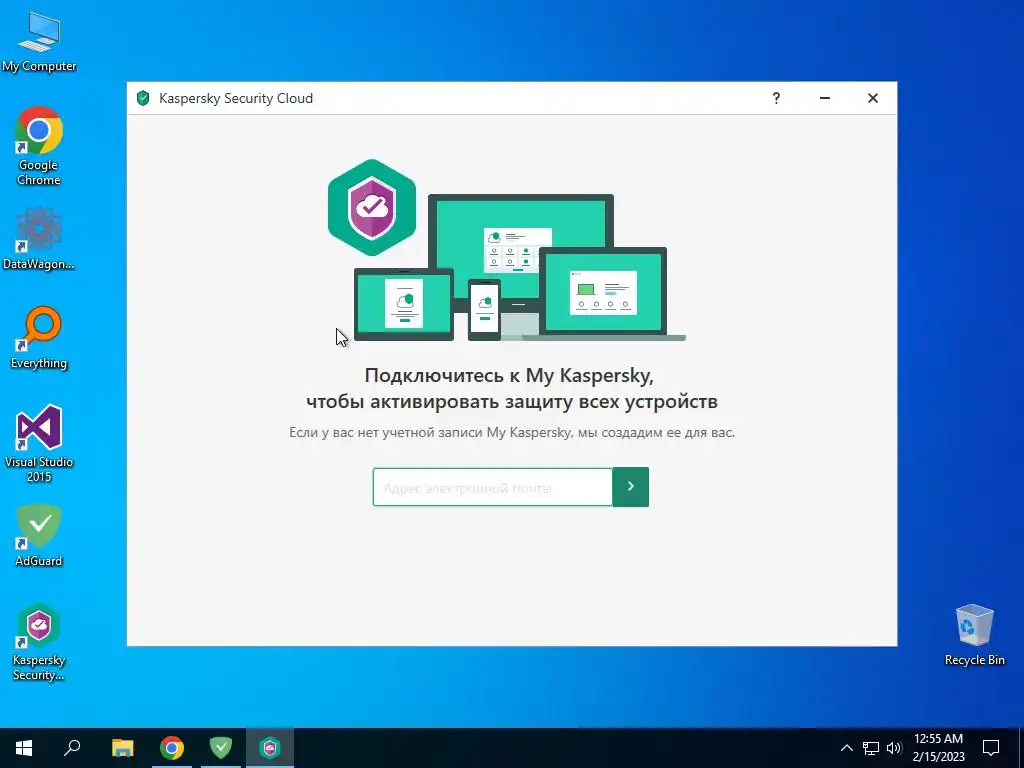Switch to AdGuard in the taskbar

[221, 748]
